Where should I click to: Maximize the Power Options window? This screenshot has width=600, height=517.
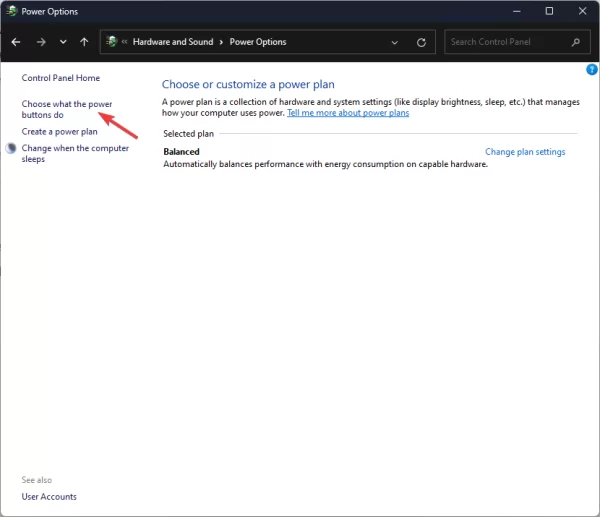(549, 11)
